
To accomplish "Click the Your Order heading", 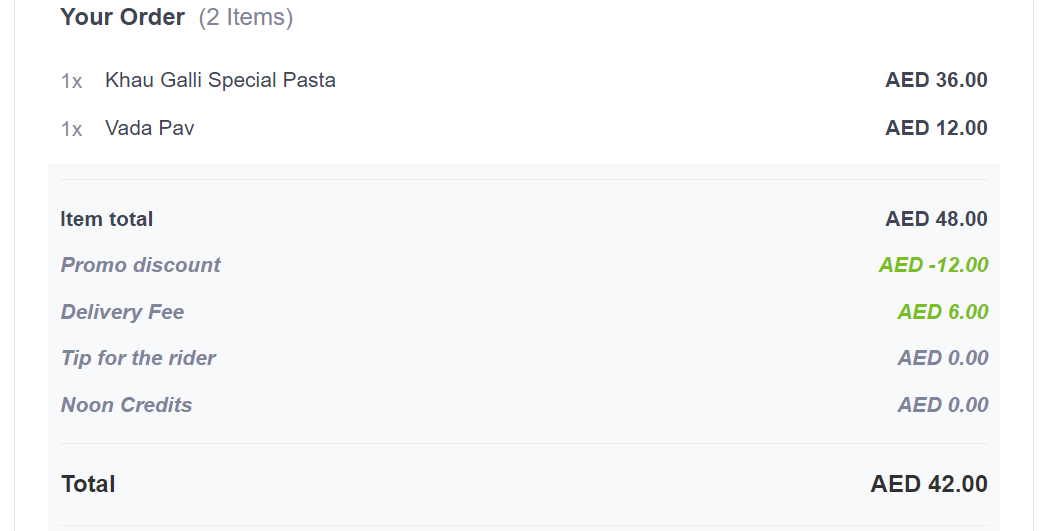I will click(122, 17).
